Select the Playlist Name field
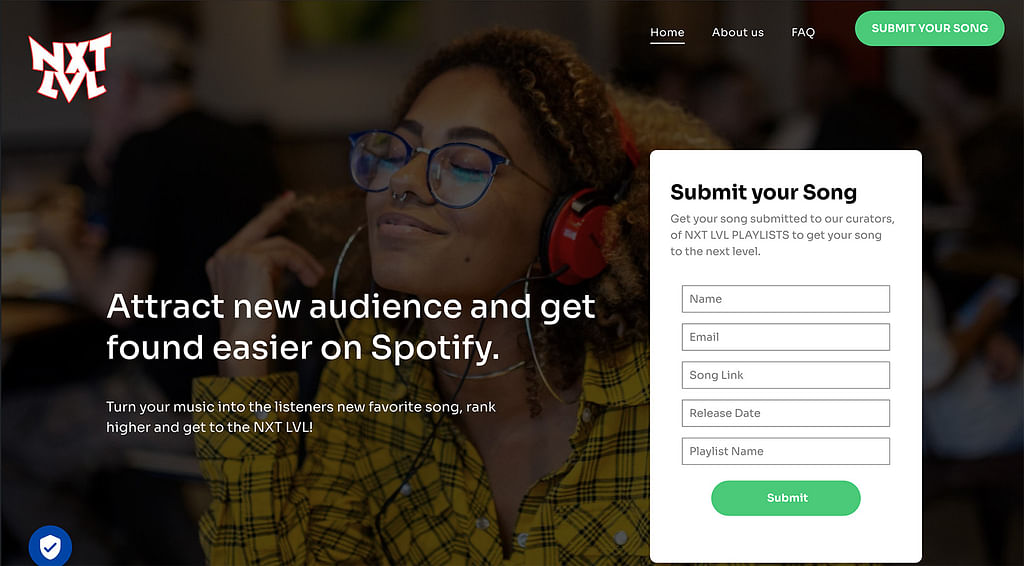The height and width of the screenshot is (566, 1024). click(786, 451)
